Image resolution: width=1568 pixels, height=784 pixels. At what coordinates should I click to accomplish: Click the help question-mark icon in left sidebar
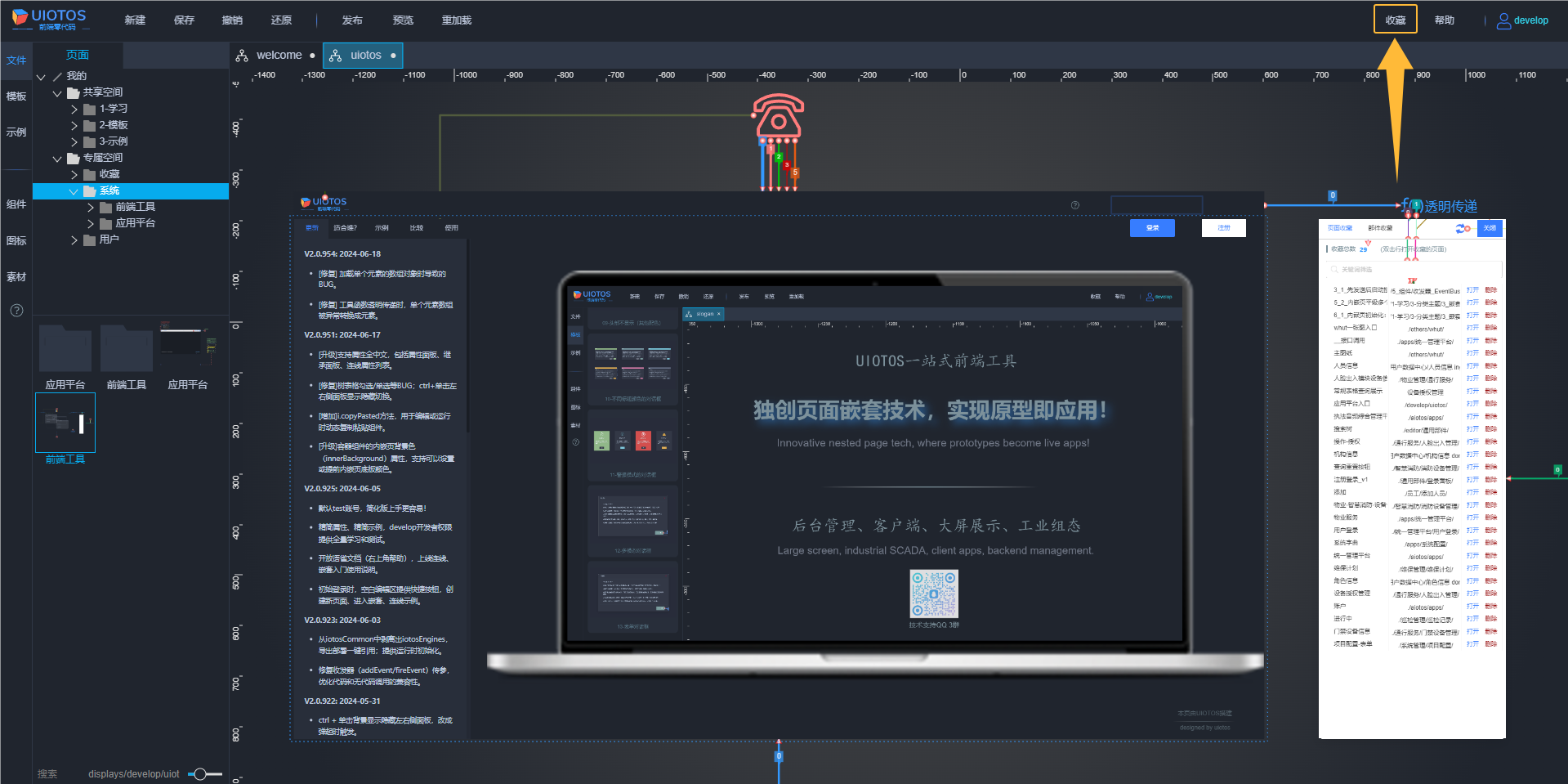coord(16,311)
